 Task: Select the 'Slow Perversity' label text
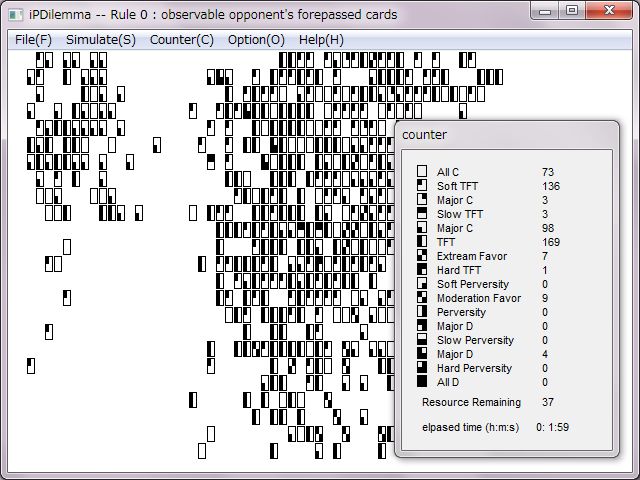pos(475,340)
